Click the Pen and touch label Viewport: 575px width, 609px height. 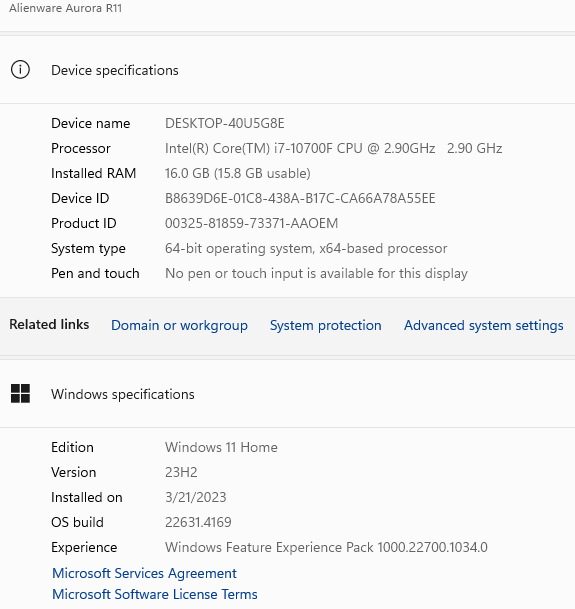click(x=95, y=273)
